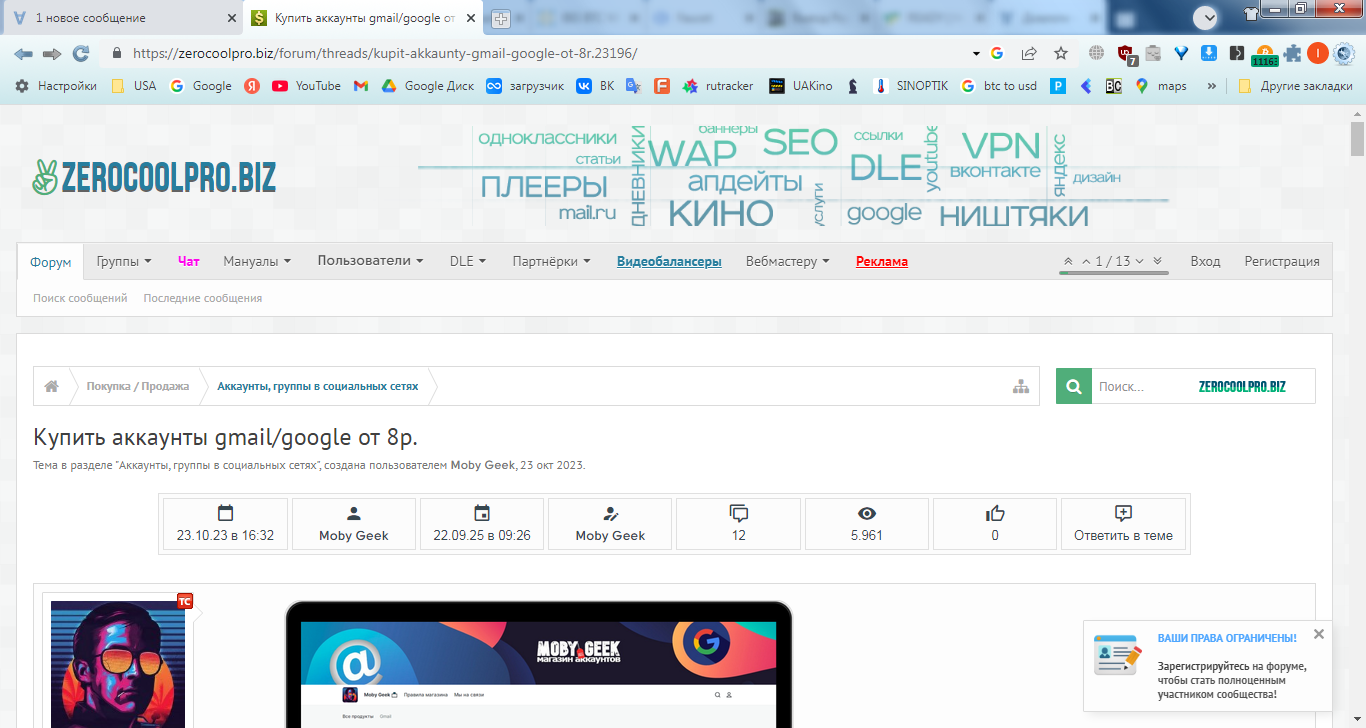Click the Поиск search input field
Screen dimensions: 1366x728
pos(1203,386)
